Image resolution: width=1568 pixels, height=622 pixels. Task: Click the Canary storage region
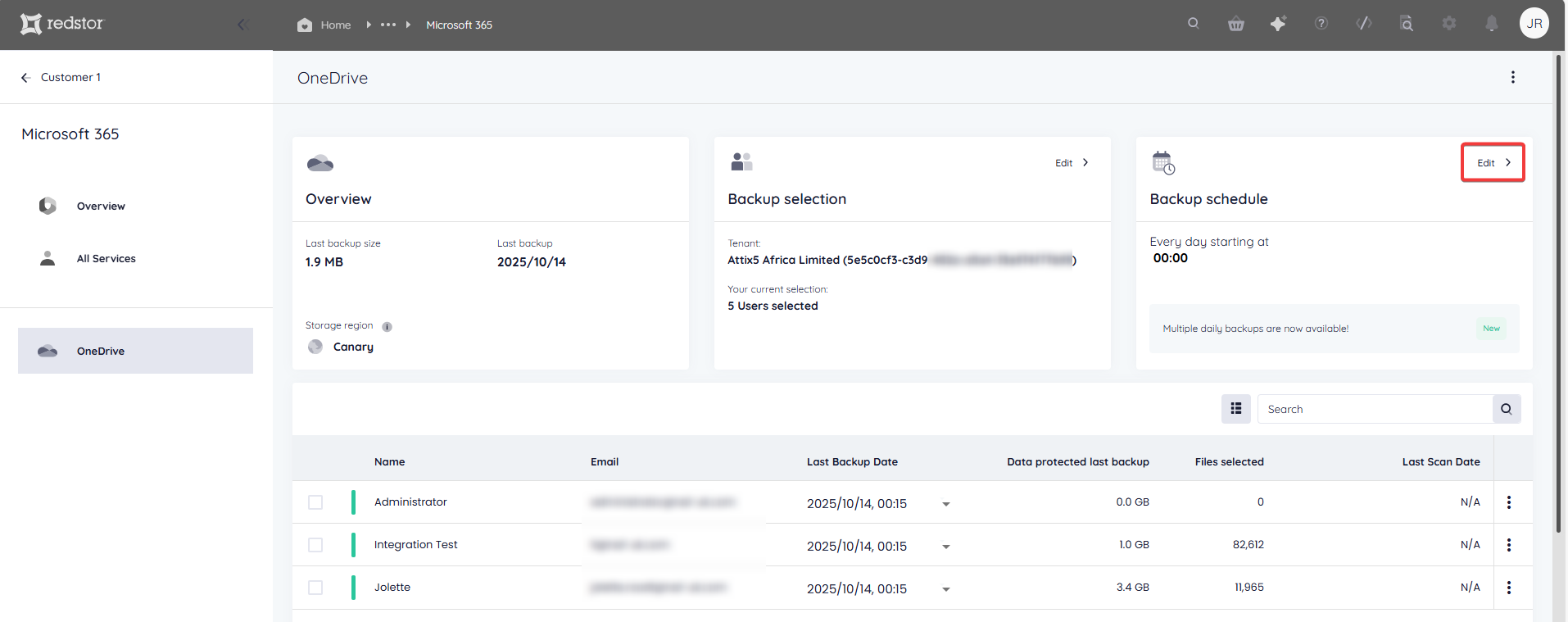(353, 347)
